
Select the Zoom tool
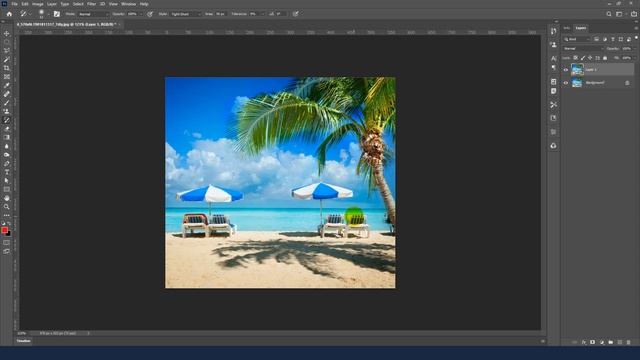(x=7, y=207)
